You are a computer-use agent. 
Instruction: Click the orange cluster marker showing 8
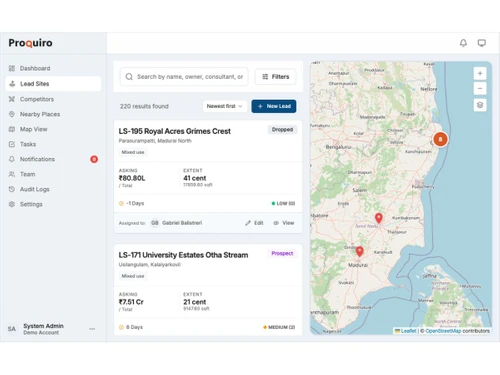tap(440, 139)
